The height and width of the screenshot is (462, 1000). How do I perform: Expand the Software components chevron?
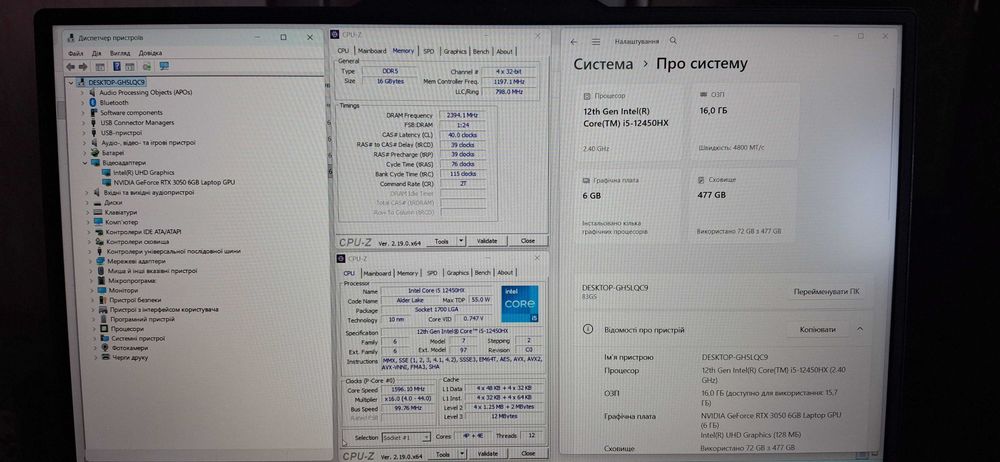click(83, 112)
